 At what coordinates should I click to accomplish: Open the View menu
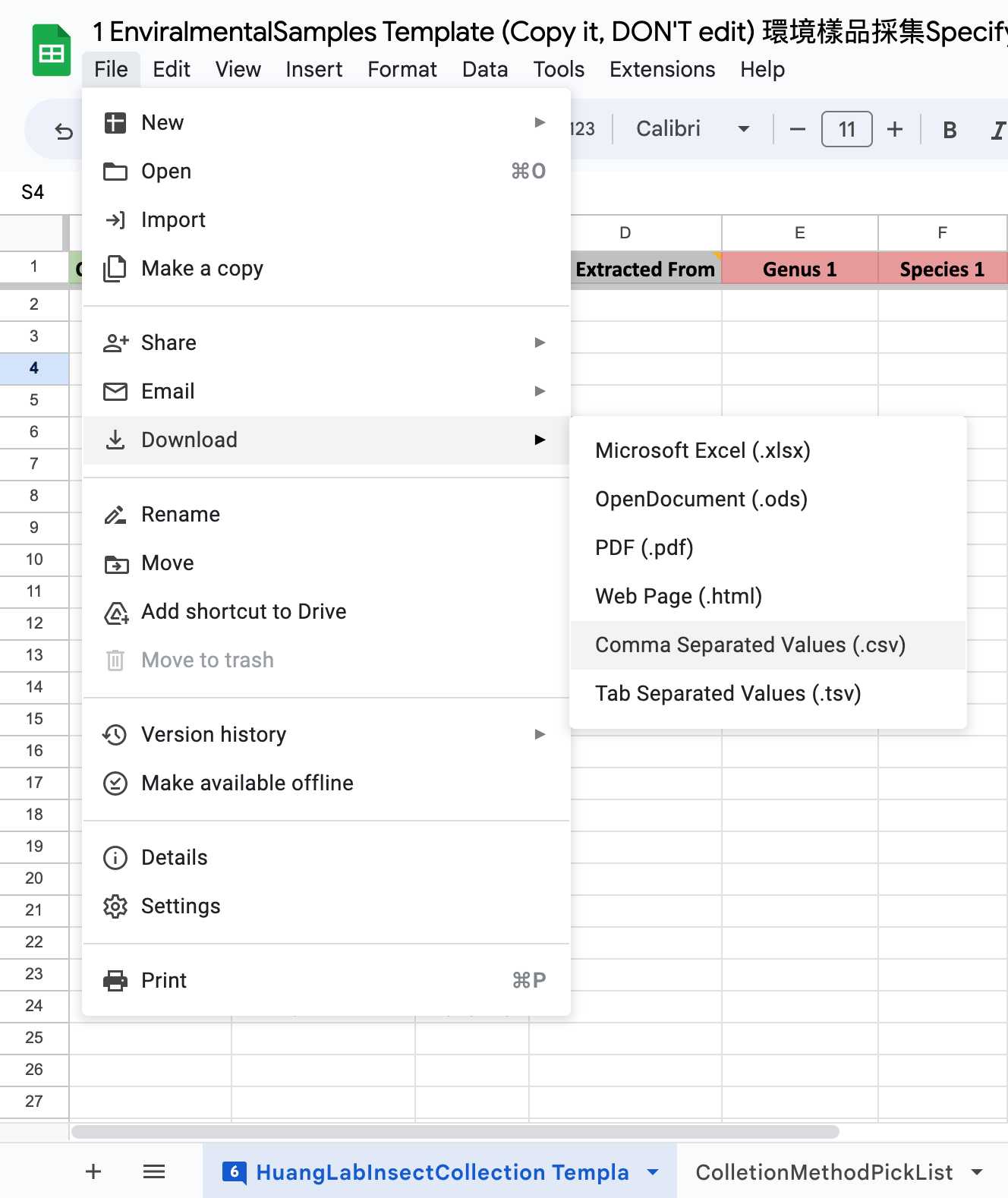point(238,69)
